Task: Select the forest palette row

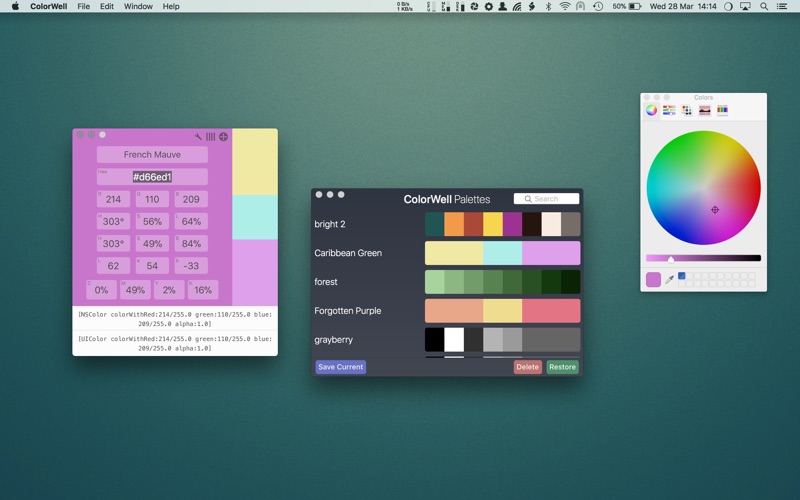Action: coord(447,282)
